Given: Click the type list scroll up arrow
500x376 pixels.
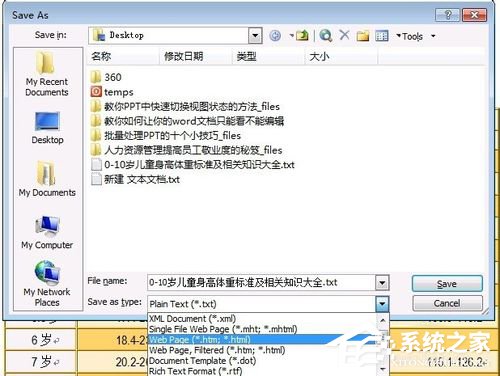Looking at the screenshot, I should point(383,320).
